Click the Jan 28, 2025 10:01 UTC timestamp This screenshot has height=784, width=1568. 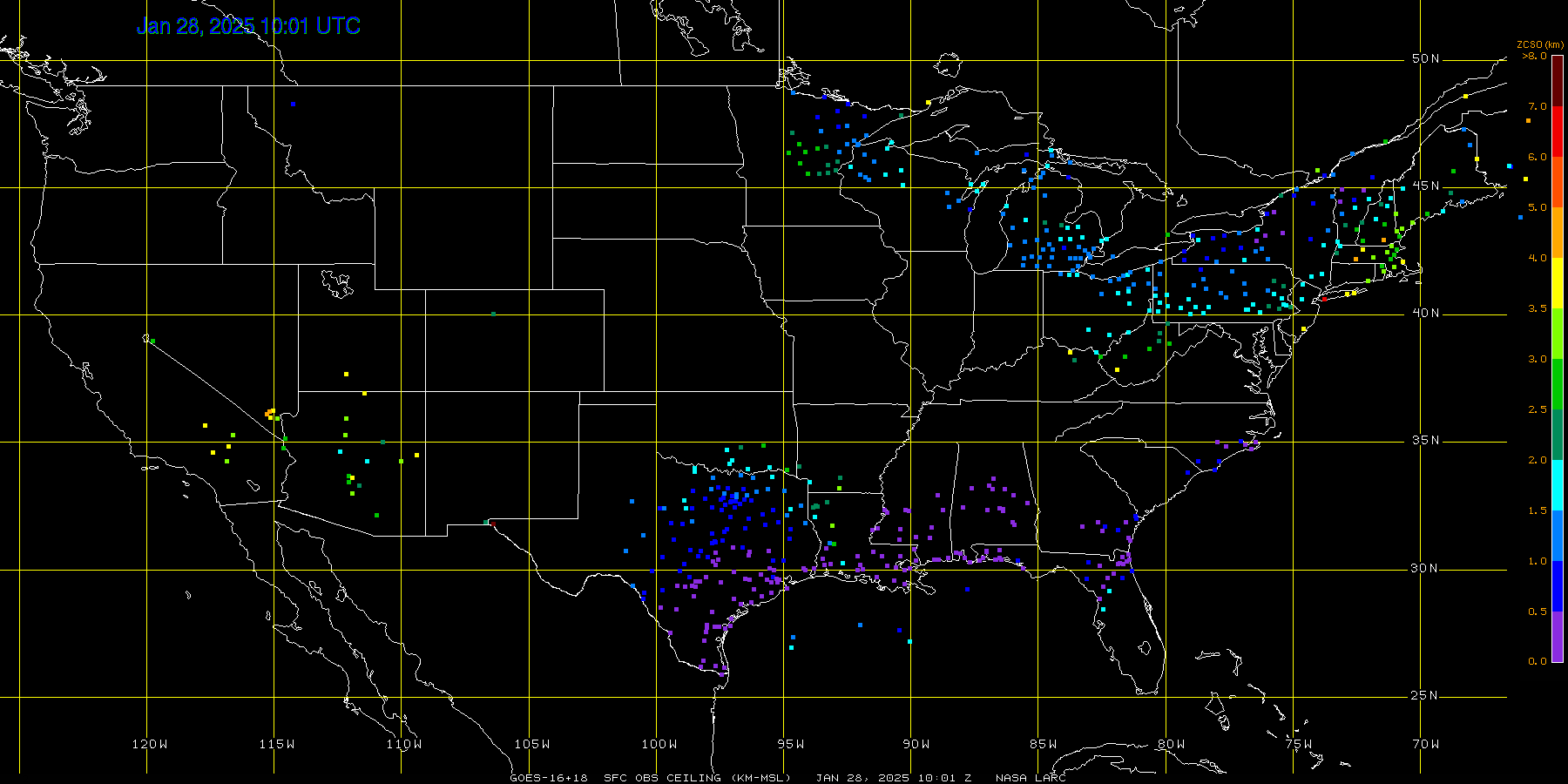click(x=248, y=26)
